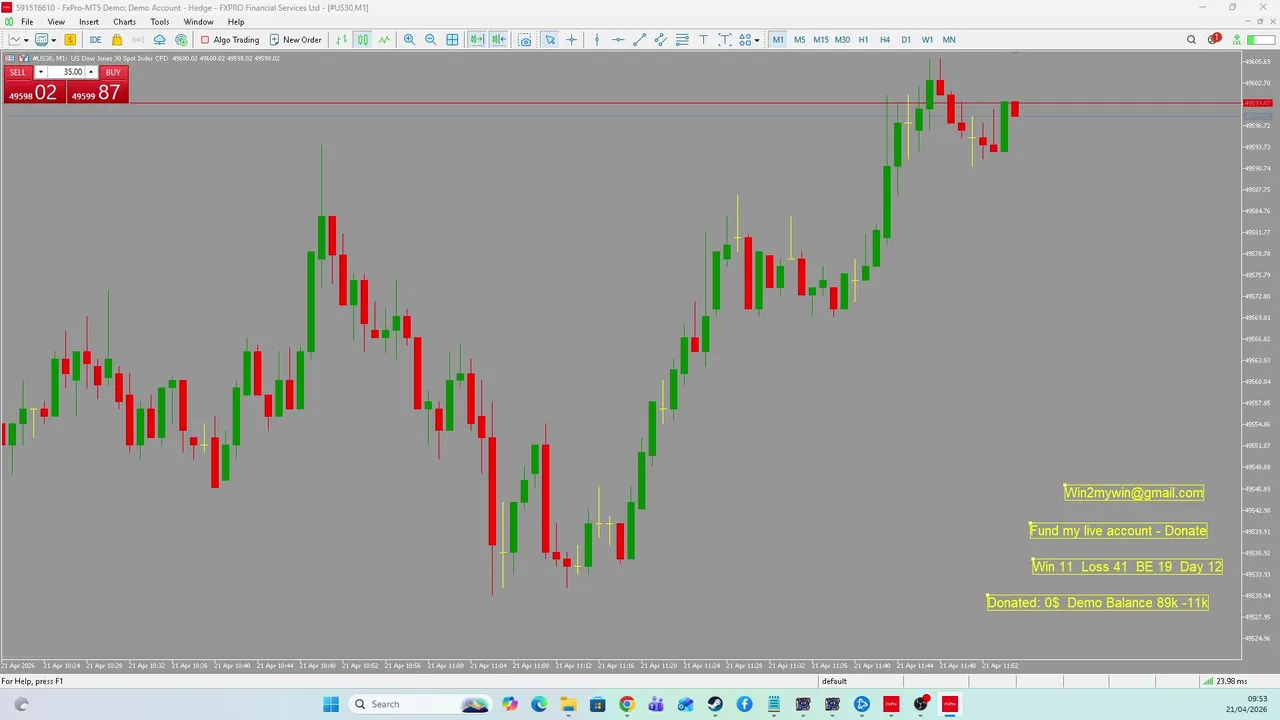This screenshot has height=720, width=1280.
Task: Open the Market shopping bag icon
Action: click(x=117, y=40)
